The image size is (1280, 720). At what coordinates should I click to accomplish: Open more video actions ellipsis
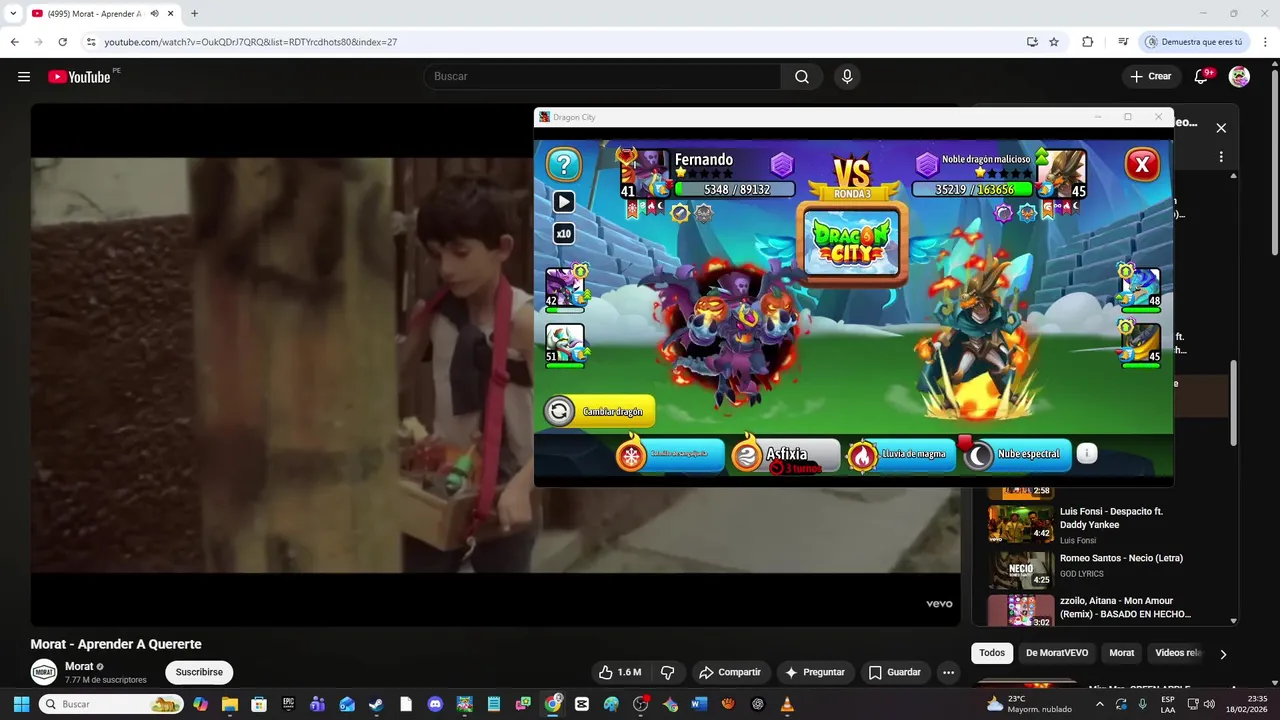click(x=949, y=672)
